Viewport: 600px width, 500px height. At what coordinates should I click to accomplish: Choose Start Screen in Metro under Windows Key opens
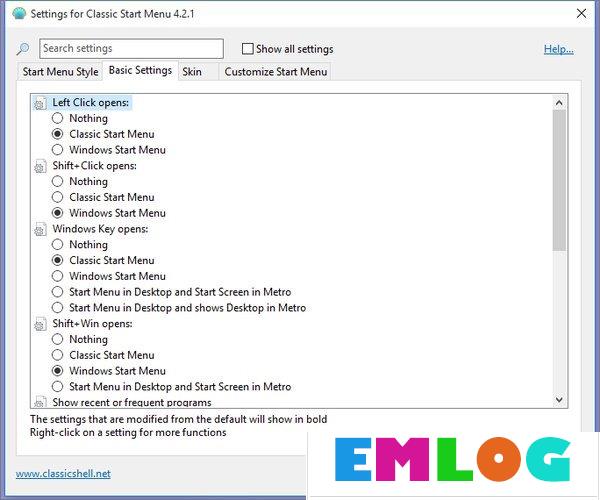pyautogui.click(x=57, y=292)
